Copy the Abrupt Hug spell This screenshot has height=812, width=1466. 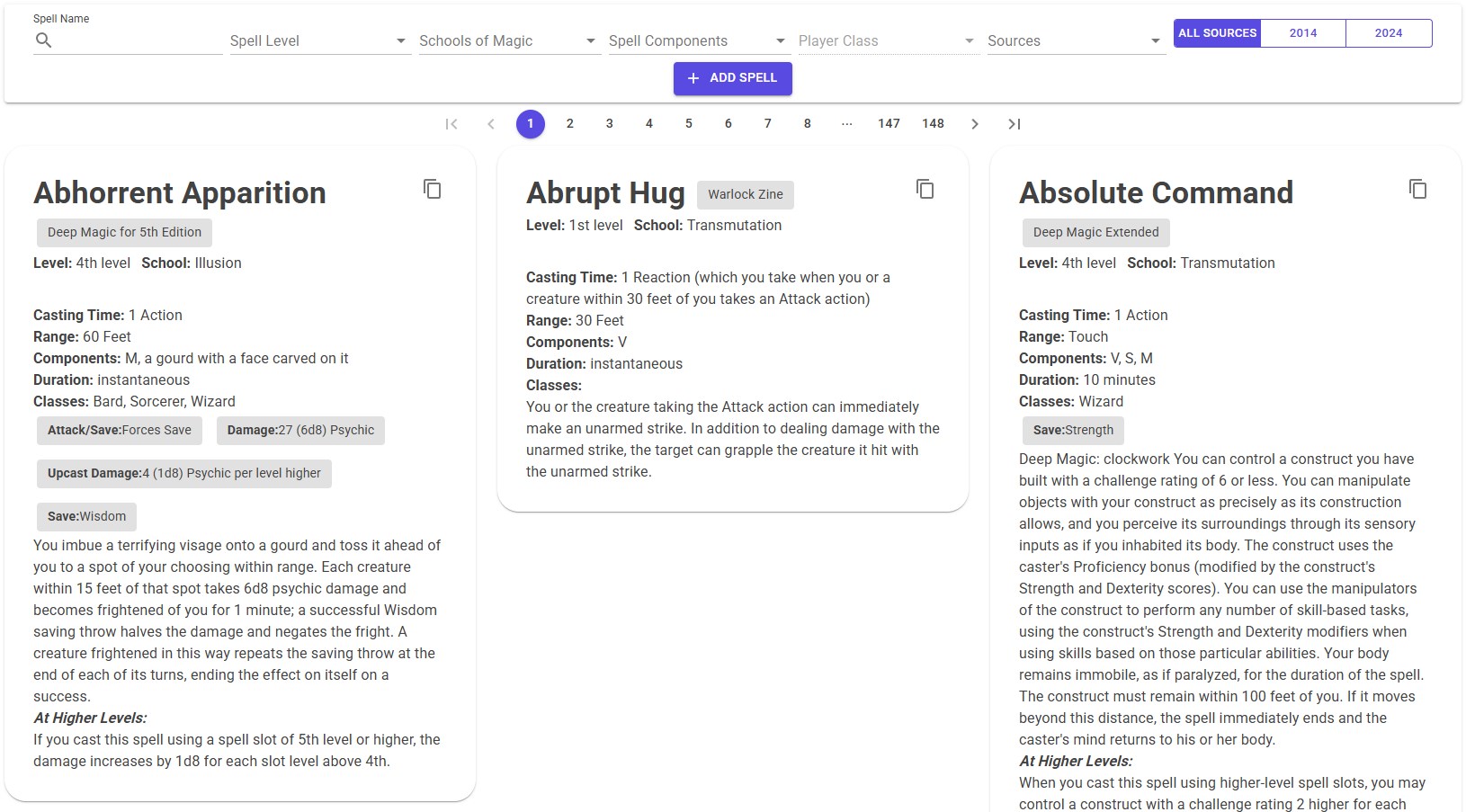925,189
